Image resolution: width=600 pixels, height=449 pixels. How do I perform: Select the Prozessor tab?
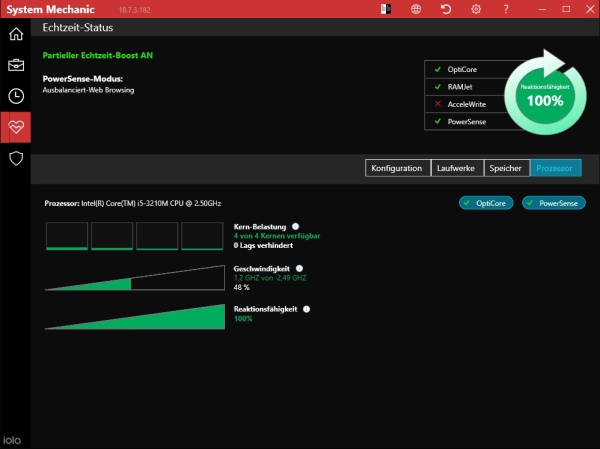tap(556, 168)
